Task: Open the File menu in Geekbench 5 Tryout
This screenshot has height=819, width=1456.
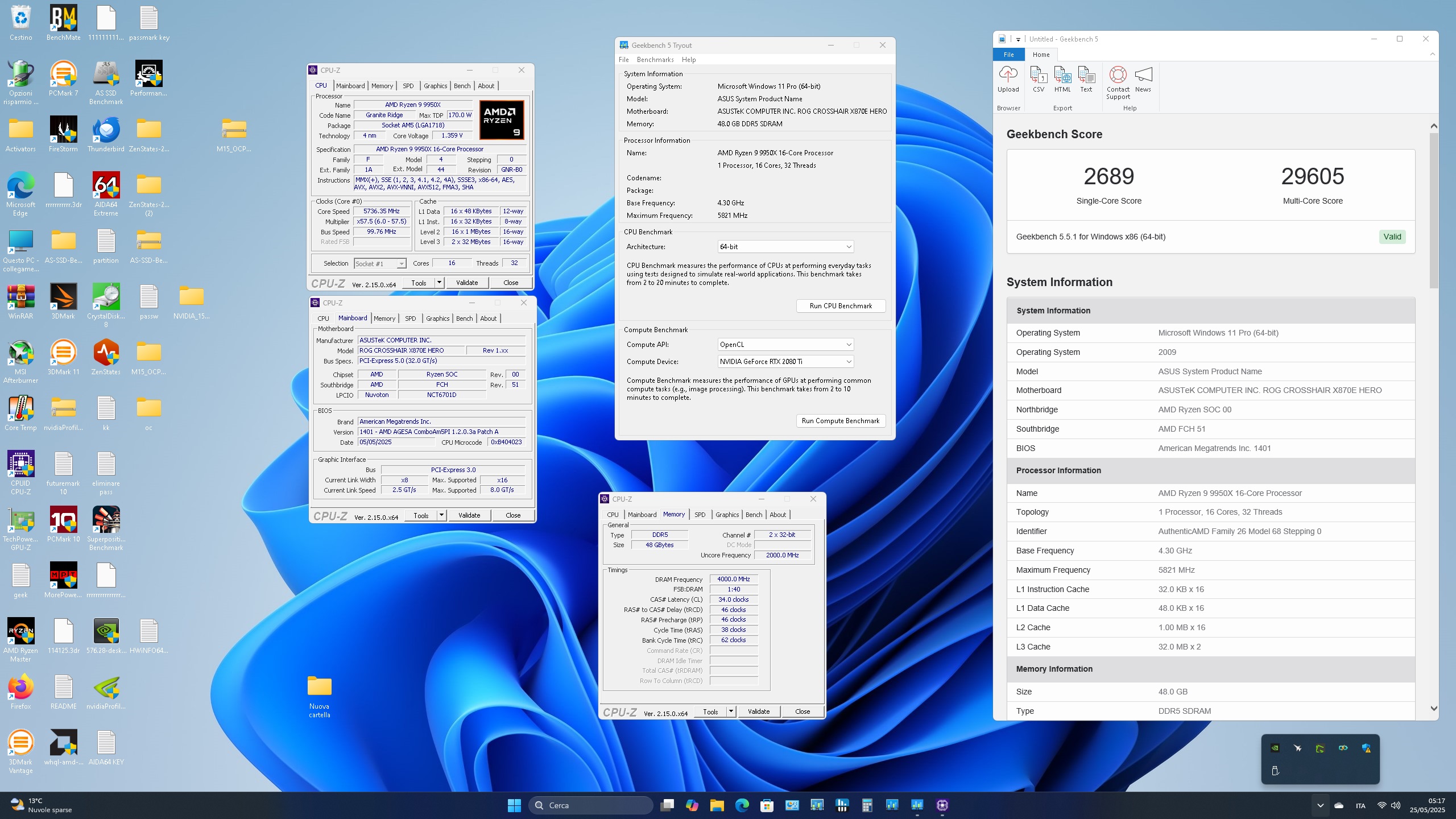Action: pos(623,60)
